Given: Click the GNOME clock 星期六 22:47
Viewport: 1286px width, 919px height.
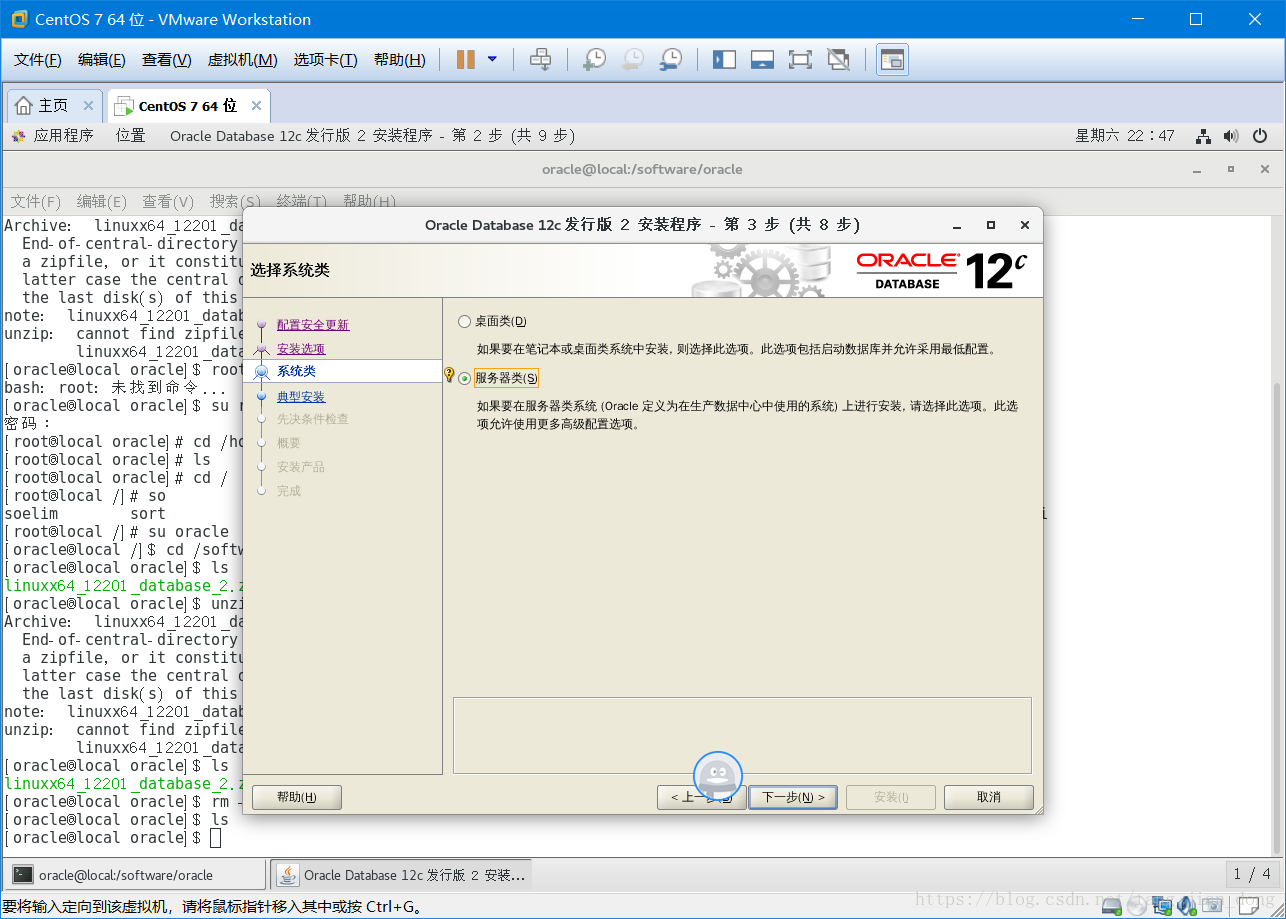Looking at the screenshot, I should 1125,136.
